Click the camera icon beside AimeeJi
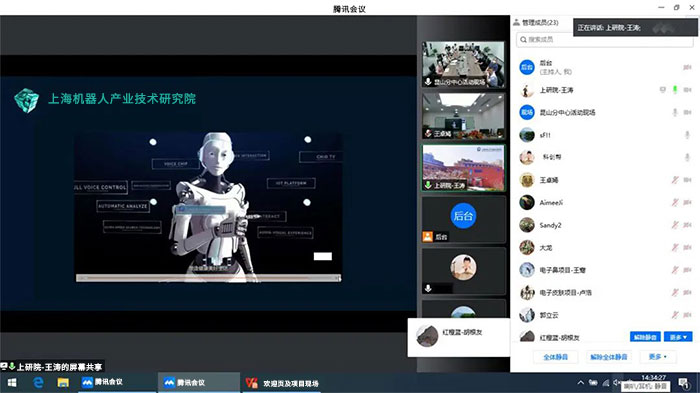 click(688, 203)
